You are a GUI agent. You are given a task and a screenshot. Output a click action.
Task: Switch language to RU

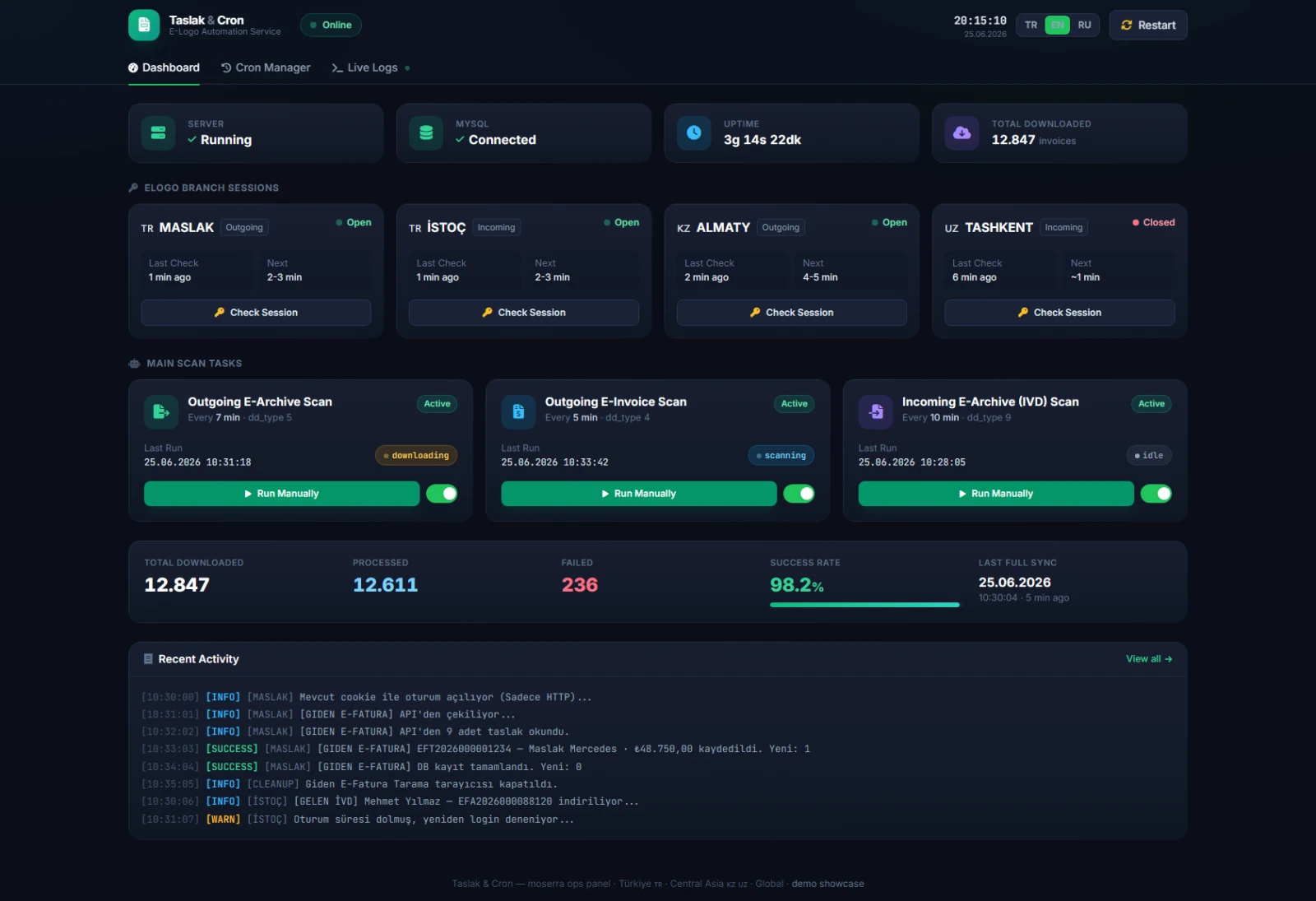[x=1084, y=26]
